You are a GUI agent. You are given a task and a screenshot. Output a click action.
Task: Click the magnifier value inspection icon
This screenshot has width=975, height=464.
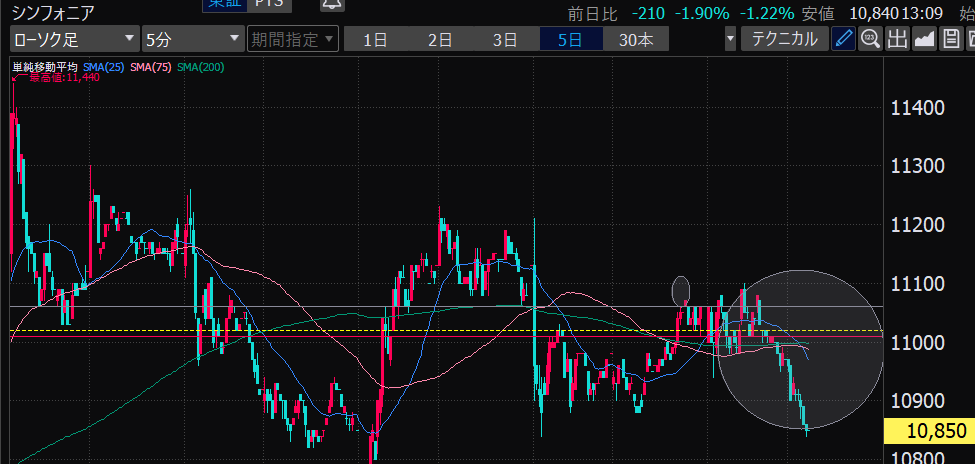pos(870,40)
